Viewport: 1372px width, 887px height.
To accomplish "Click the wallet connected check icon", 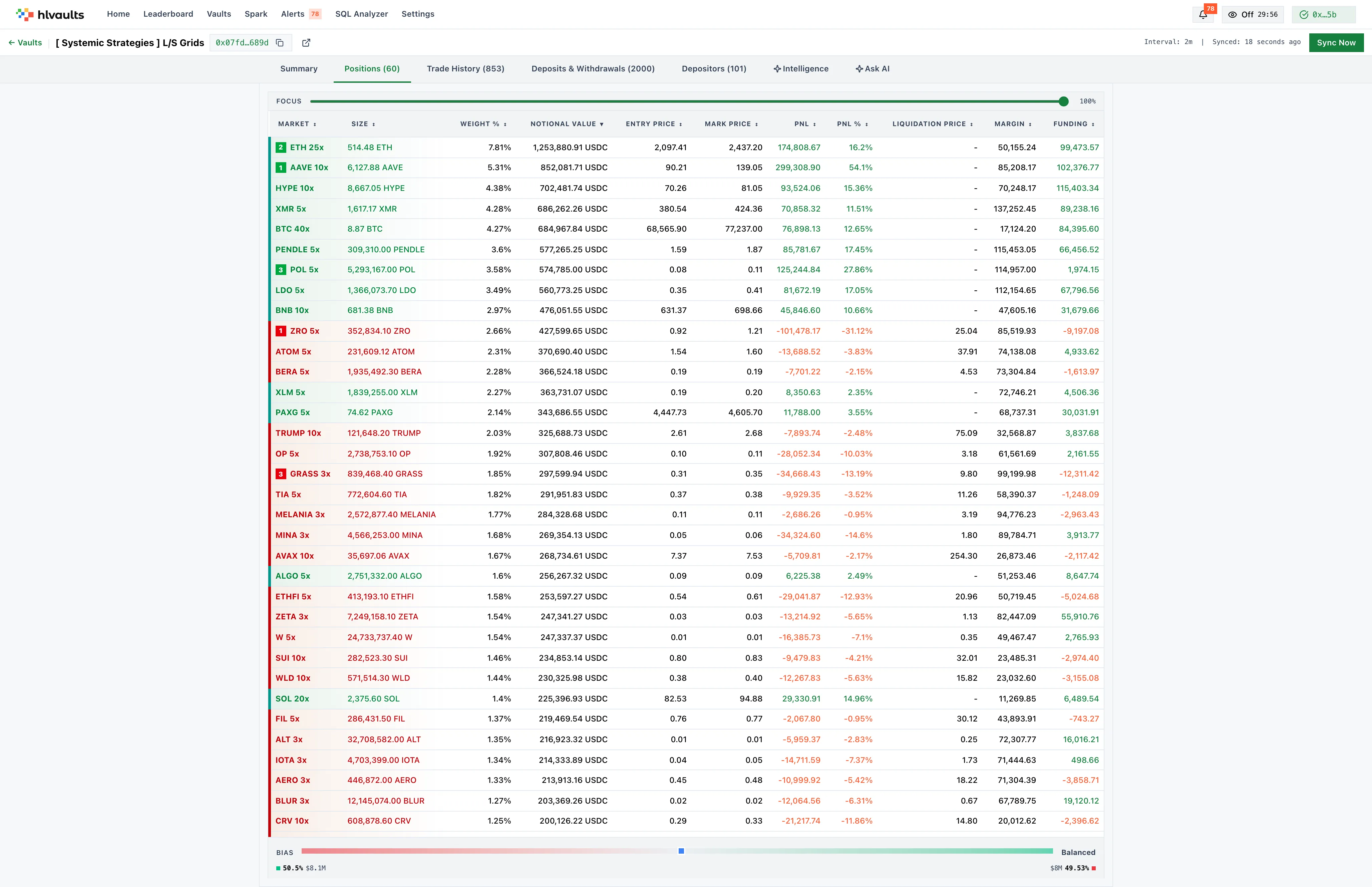I will click(x=1304, y=14).
